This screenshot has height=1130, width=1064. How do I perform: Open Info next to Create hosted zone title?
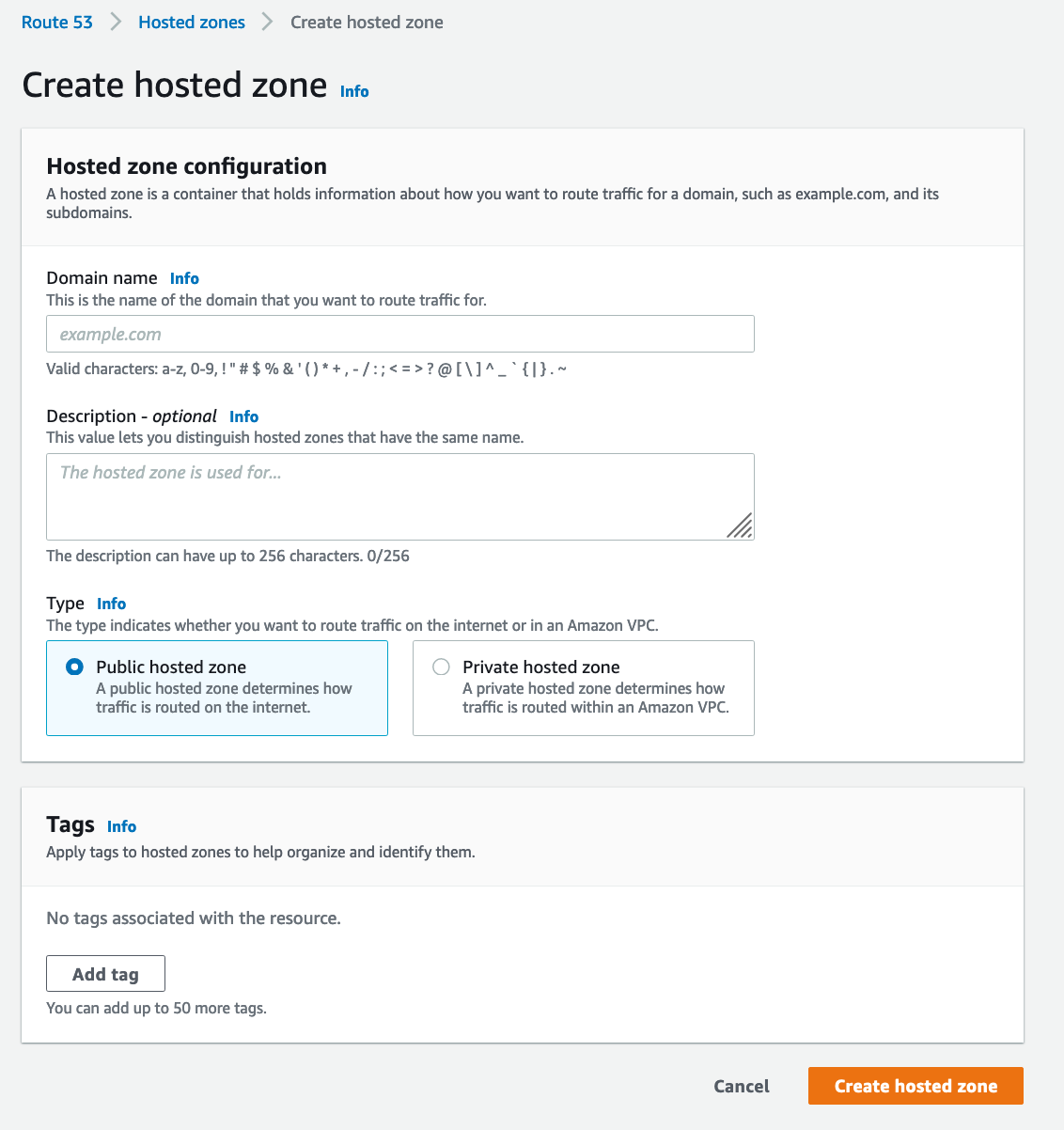(x=354, y=91)
